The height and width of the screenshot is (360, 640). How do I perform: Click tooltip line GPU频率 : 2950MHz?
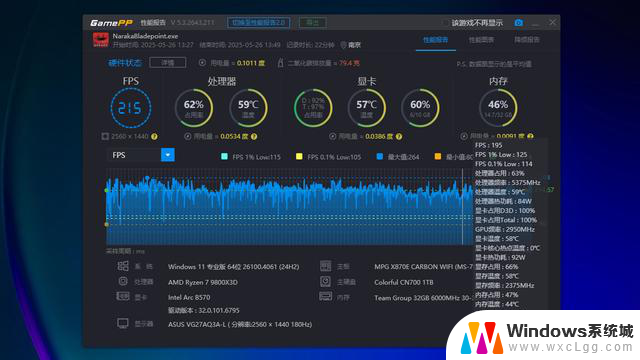coord(505,229)
